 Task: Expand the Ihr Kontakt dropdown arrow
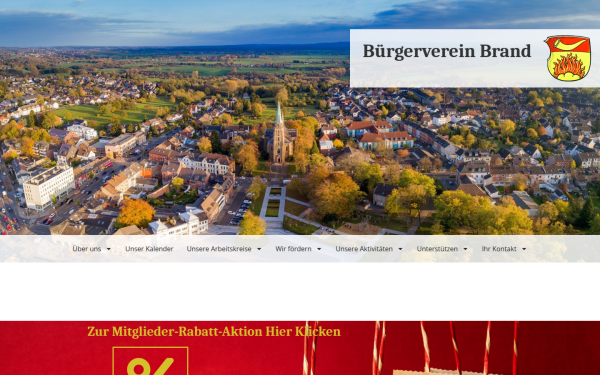pos(524,249)
